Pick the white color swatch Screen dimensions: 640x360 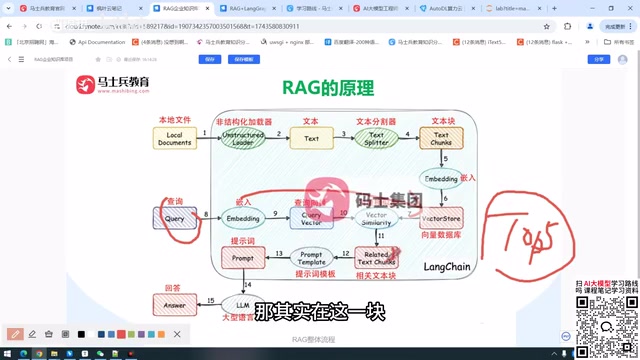pyautogui.click(x=91, y=334)
